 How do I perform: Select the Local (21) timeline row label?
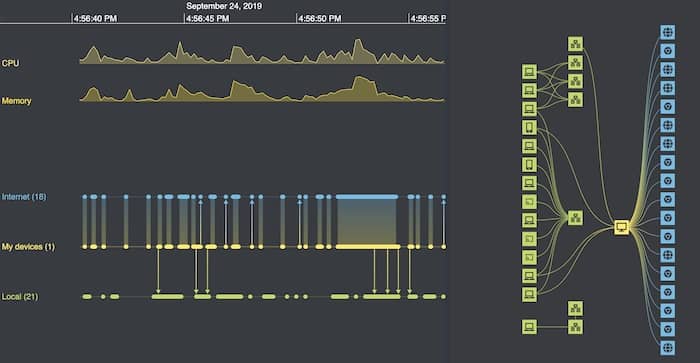coord(20,296)
